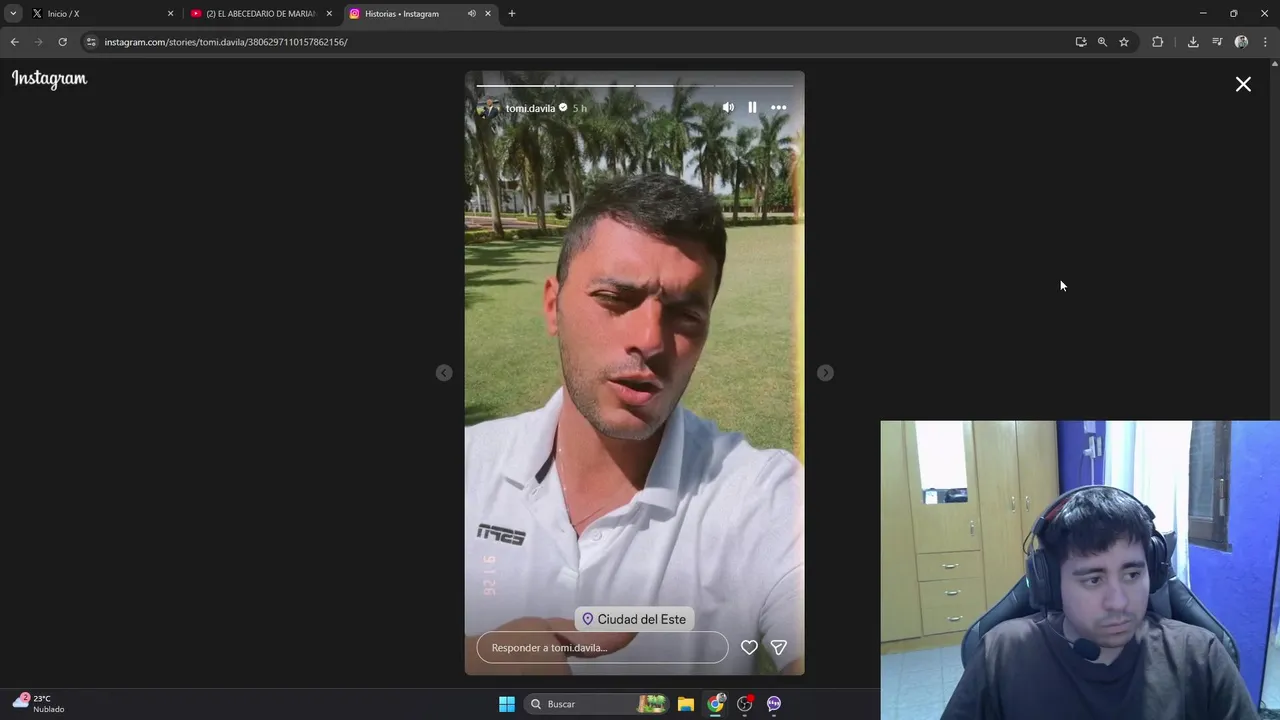The width and height of the screenshot is (1280, 720).
Task: Close the Inicio / X tab
Action: tap(170, 14)
